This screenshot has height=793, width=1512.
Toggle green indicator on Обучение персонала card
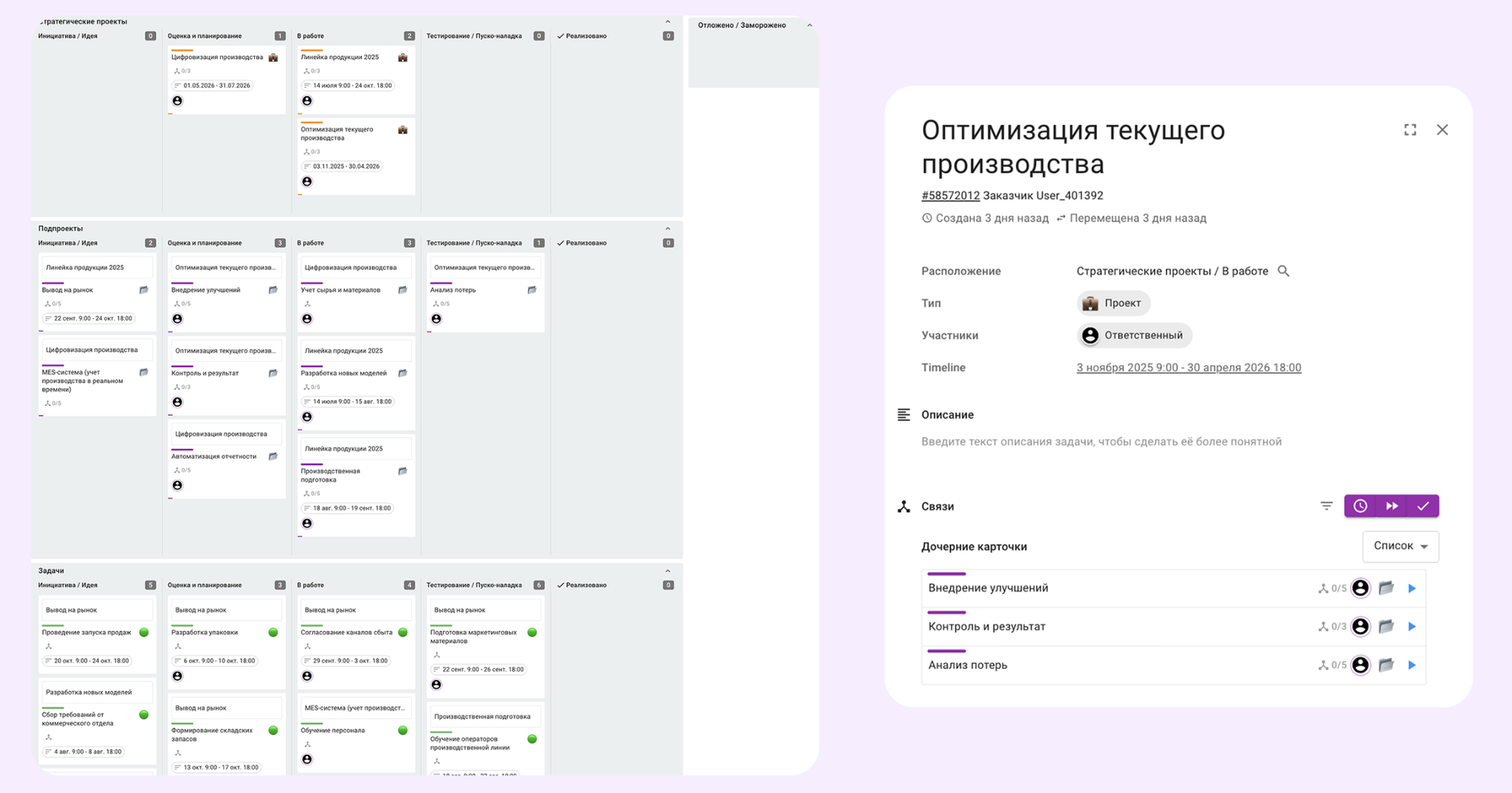click(401, 730)
